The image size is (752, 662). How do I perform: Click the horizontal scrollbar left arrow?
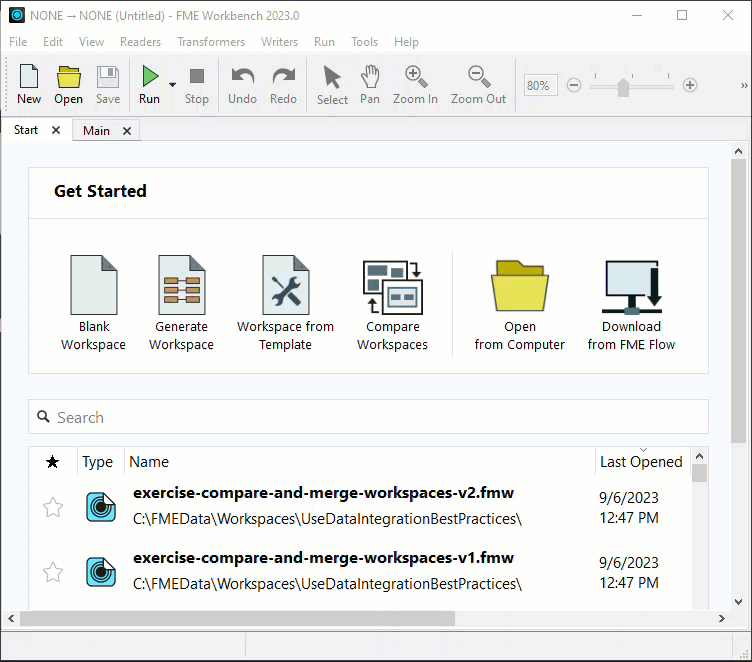pos(11,619)
